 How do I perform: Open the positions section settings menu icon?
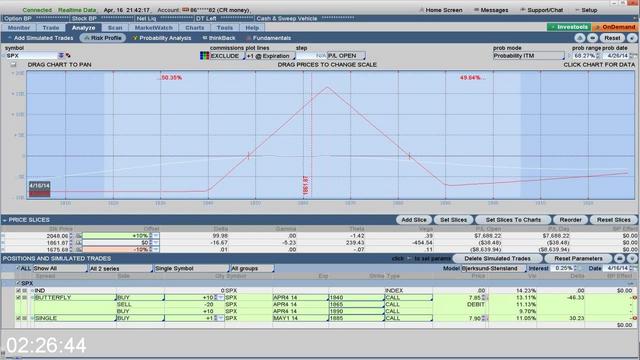[632, 258]
